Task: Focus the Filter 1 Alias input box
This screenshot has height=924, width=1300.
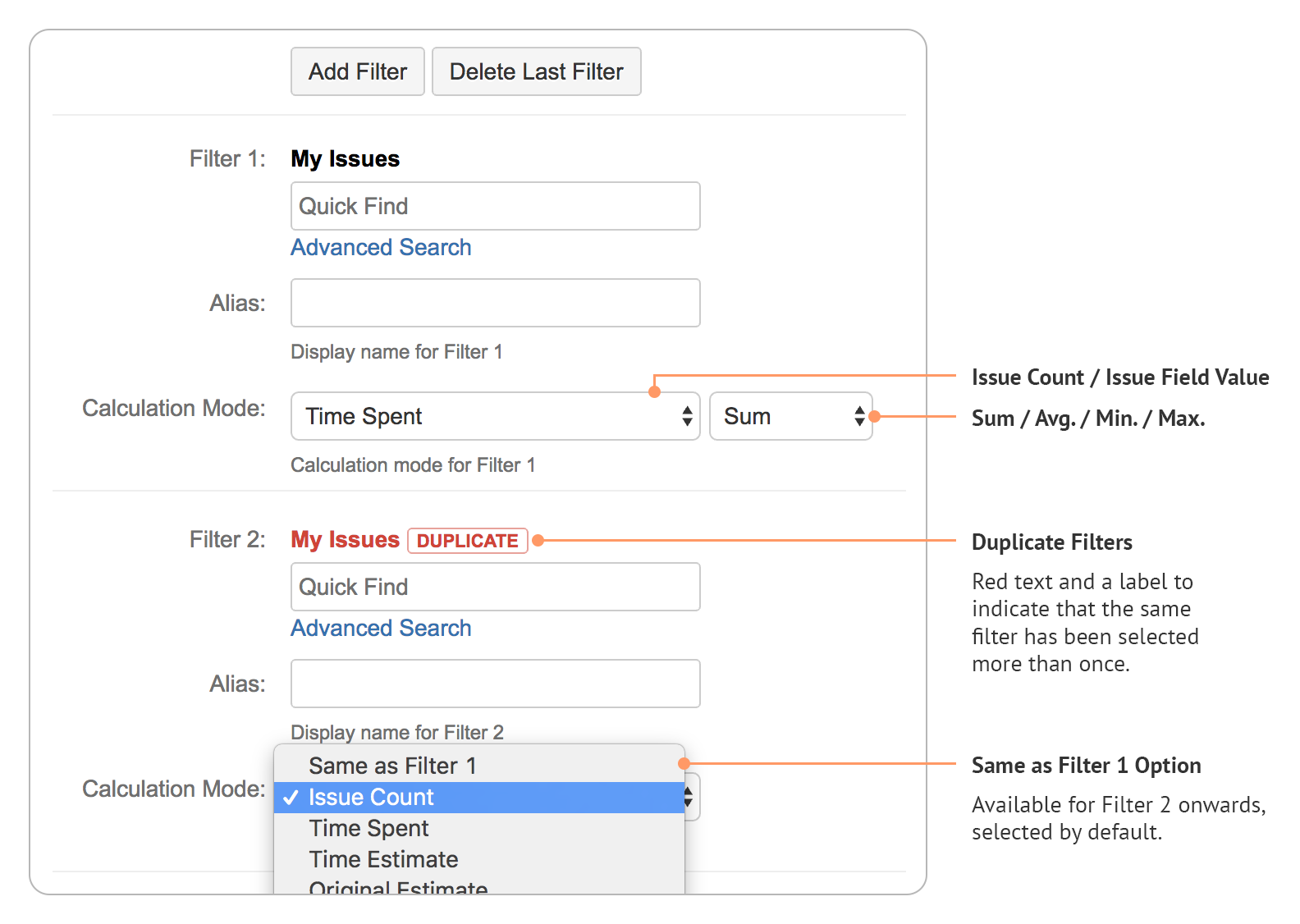Action: 495,303
